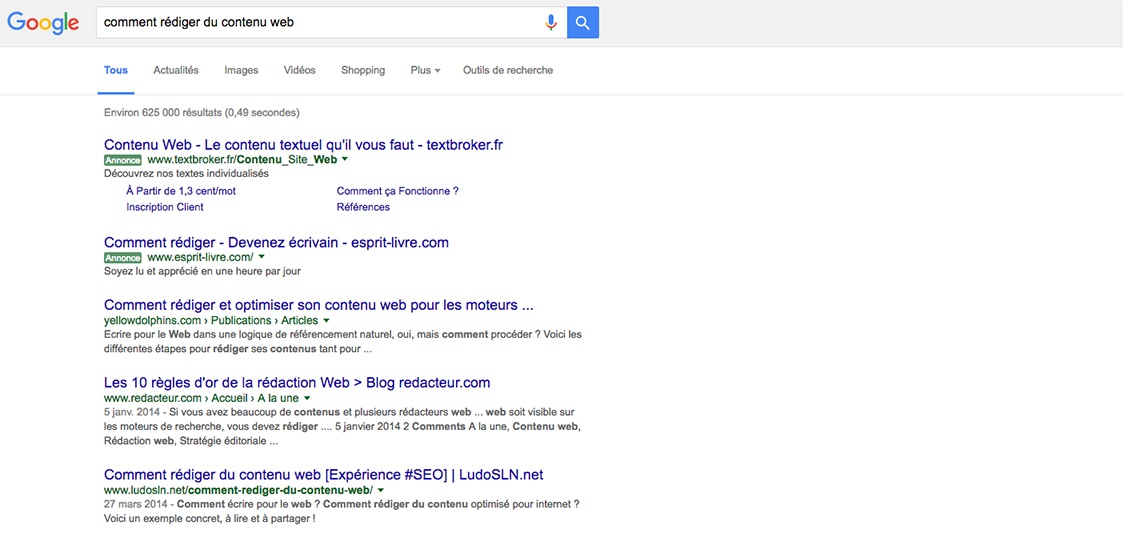Click the ludosln.net comment-rediger-du-contenu-web URL

pos(238,490)
